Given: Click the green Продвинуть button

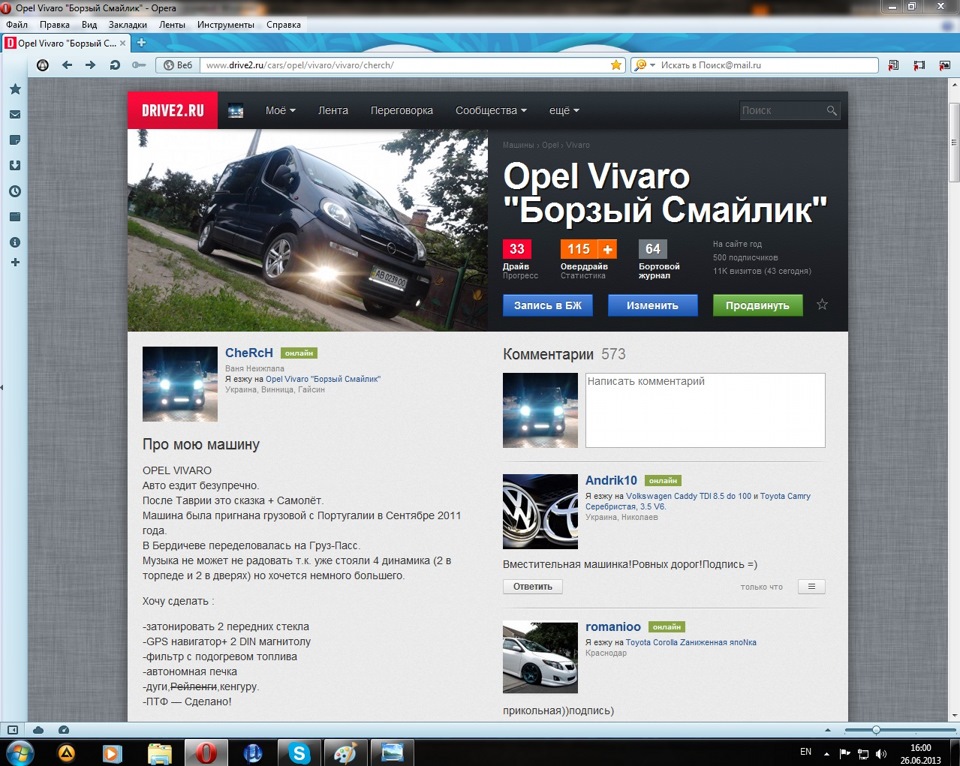Looking at the screenshot, I should click(x=757, y=305).
